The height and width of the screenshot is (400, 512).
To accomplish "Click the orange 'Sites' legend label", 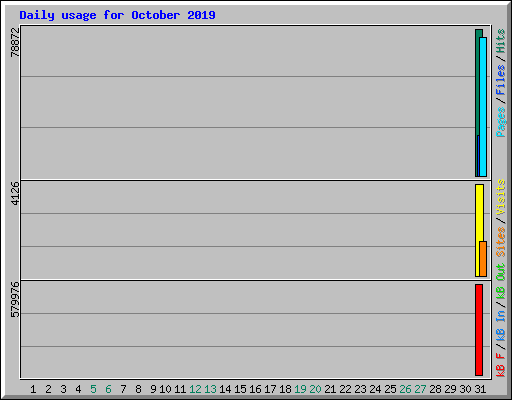I will [x=501, y=242].
